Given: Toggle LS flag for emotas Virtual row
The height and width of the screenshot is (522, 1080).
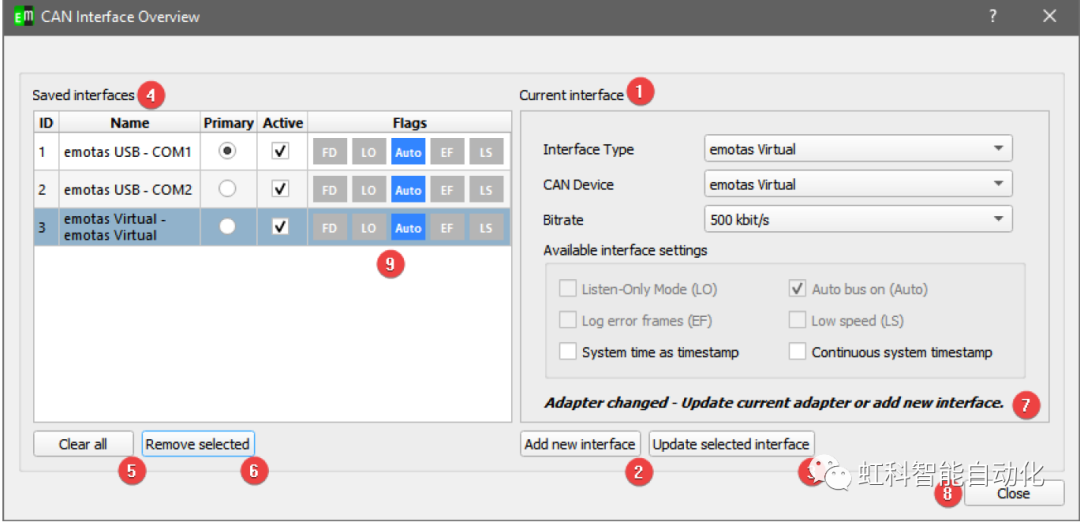Looking at the screenshot, I should [486, 228].
